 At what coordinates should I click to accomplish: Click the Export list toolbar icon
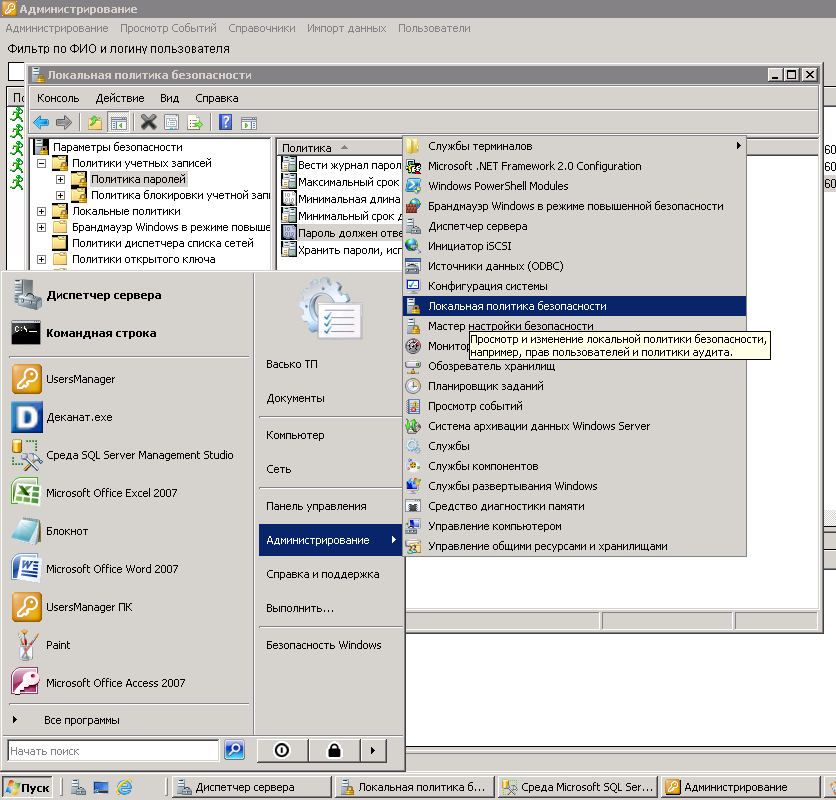click(195, 122)
